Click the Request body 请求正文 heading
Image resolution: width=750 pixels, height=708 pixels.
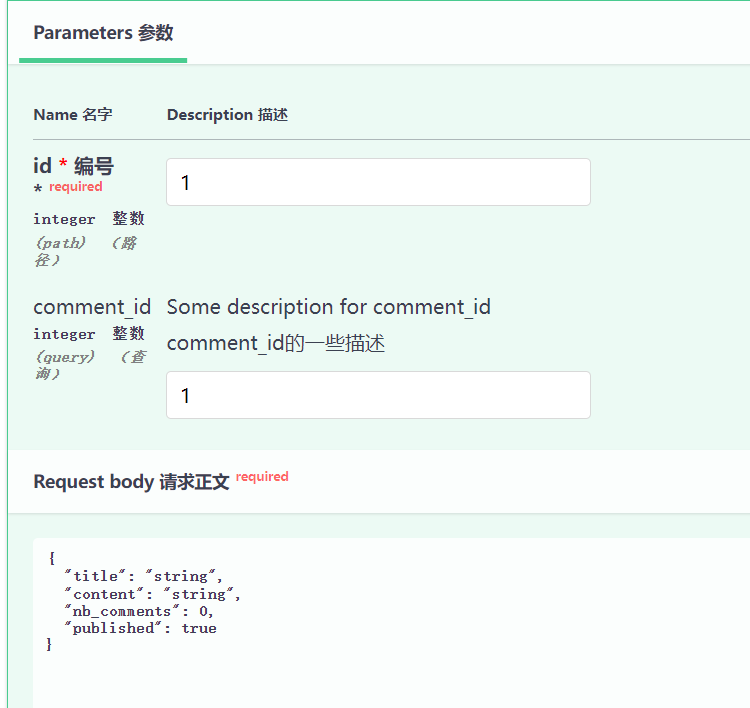[132, 482]
